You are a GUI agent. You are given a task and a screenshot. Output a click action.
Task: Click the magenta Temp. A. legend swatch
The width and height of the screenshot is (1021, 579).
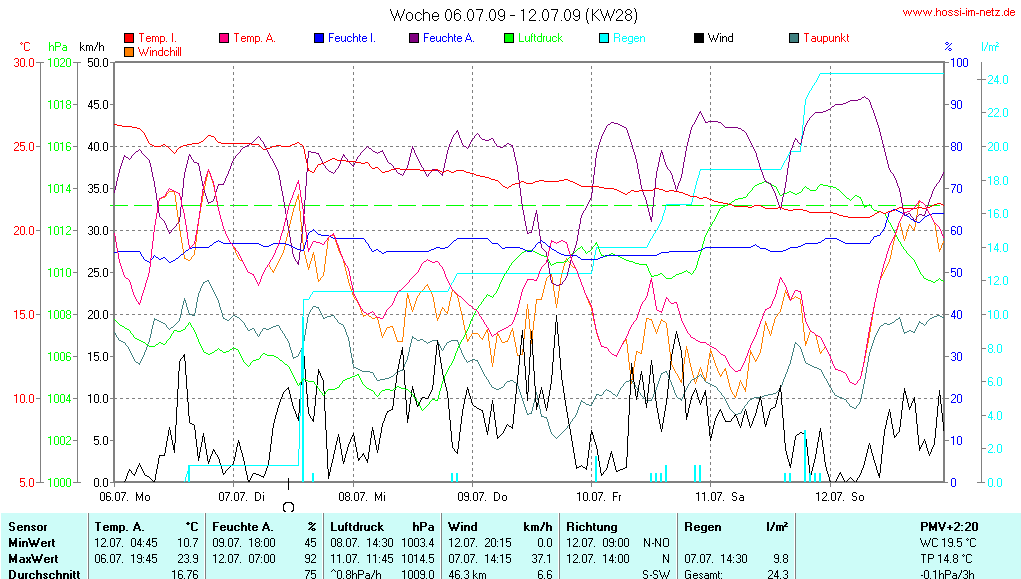224,38
